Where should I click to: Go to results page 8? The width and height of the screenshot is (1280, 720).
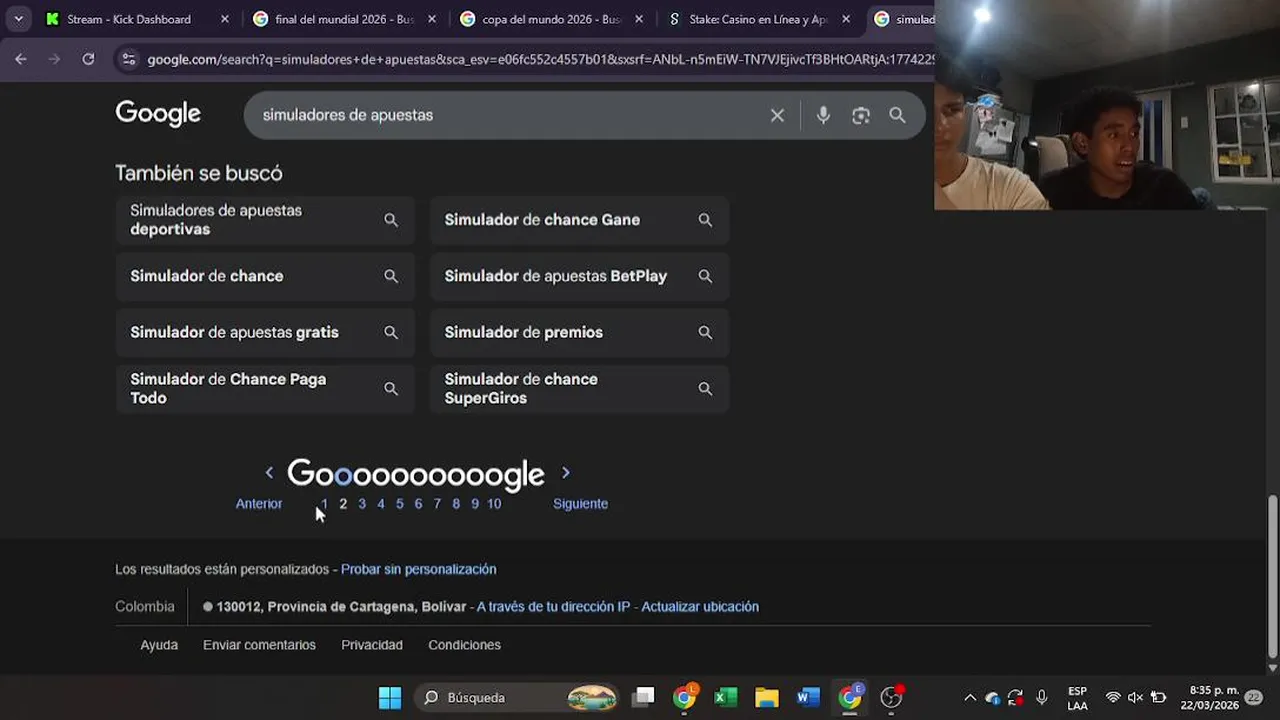pyautogui.click(x=456, y=504)
